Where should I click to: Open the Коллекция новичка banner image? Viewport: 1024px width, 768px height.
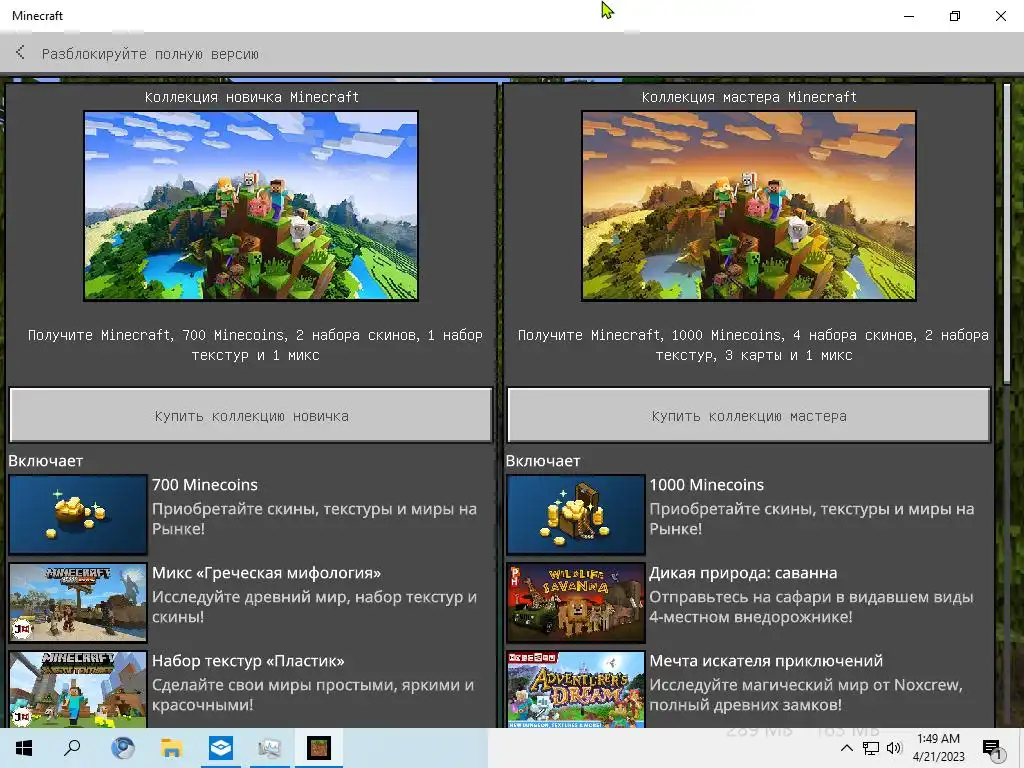[251, 206]
